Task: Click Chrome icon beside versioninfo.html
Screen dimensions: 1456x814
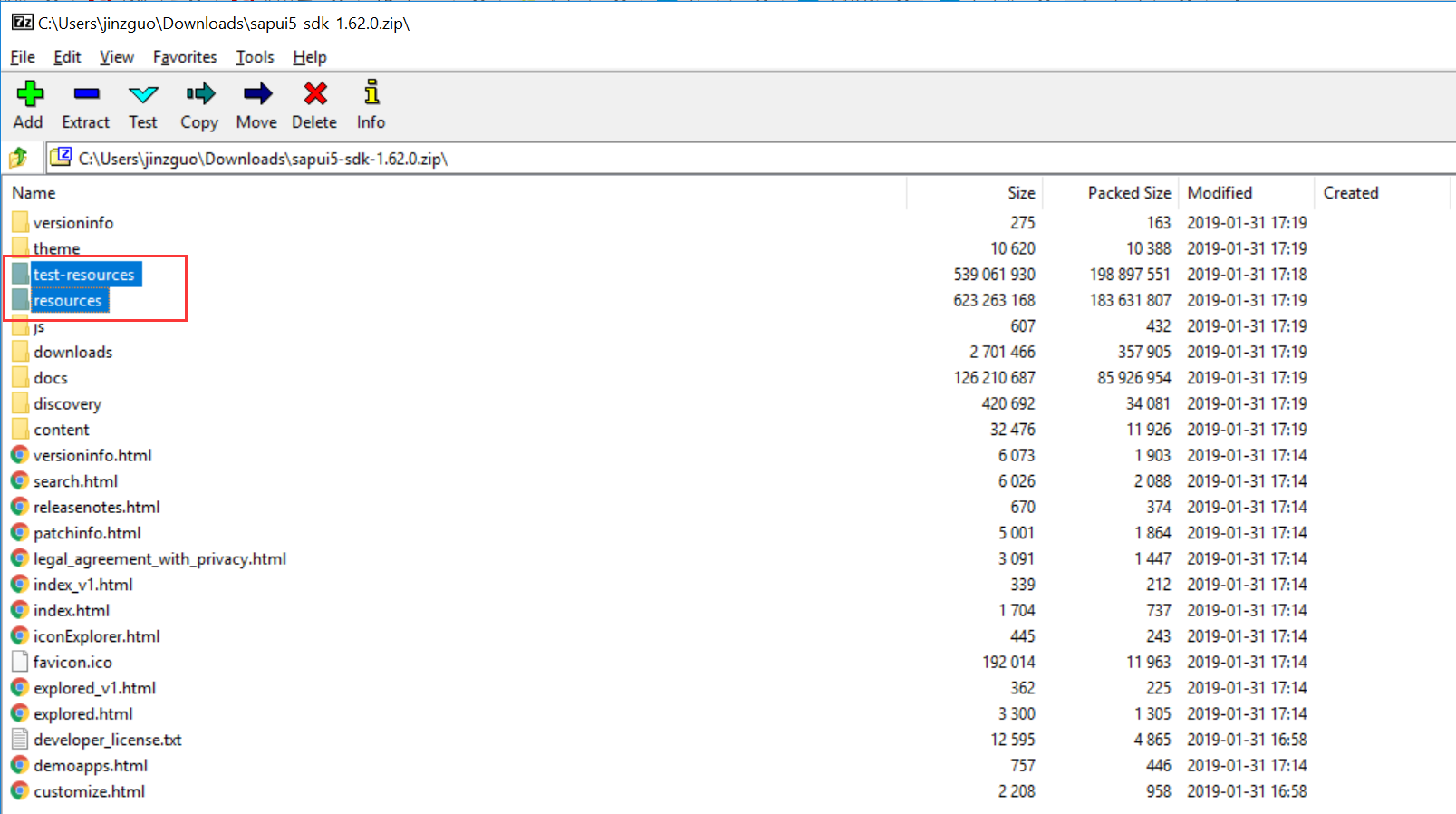Action: (x=20, y=455)
